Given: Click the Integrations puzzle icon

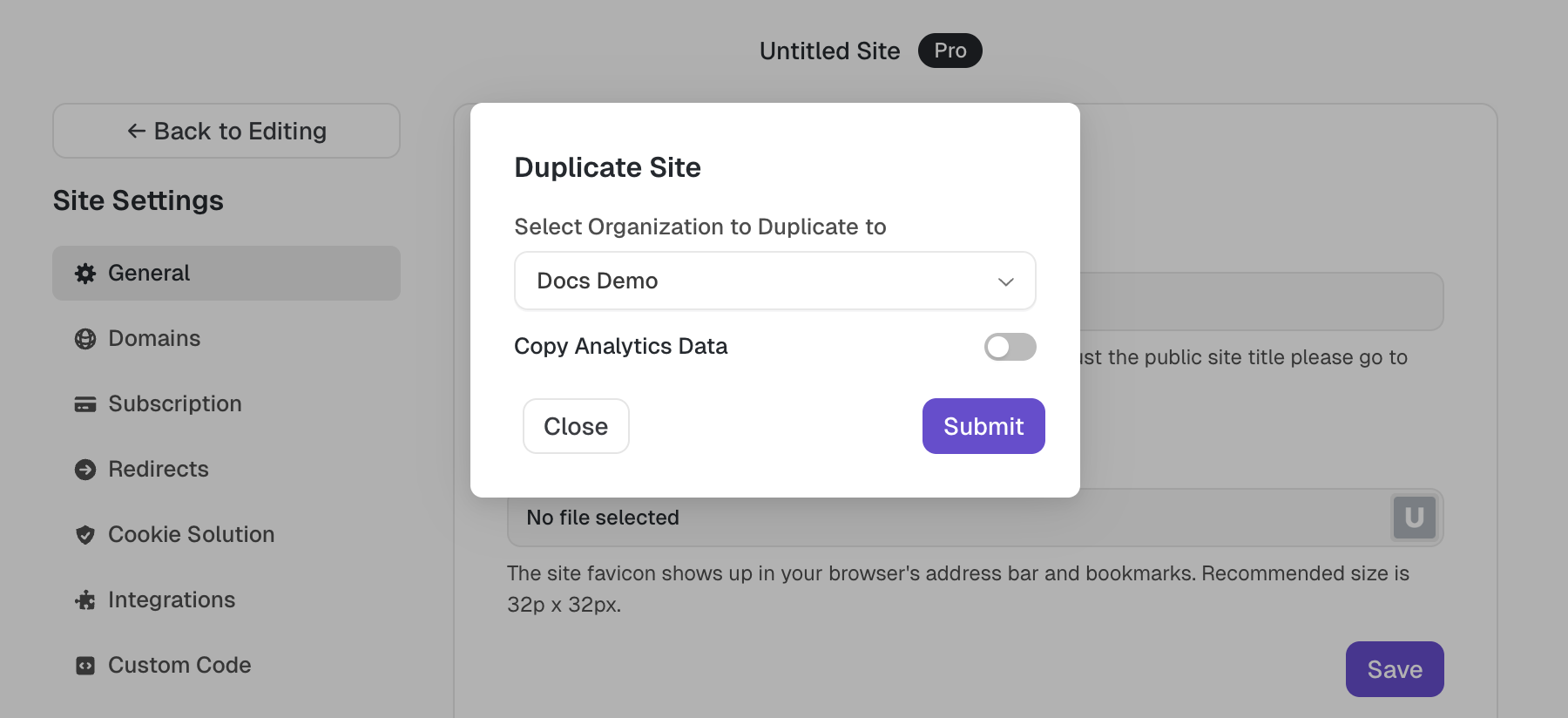Looking at the screenshot, I should [85, 600].
